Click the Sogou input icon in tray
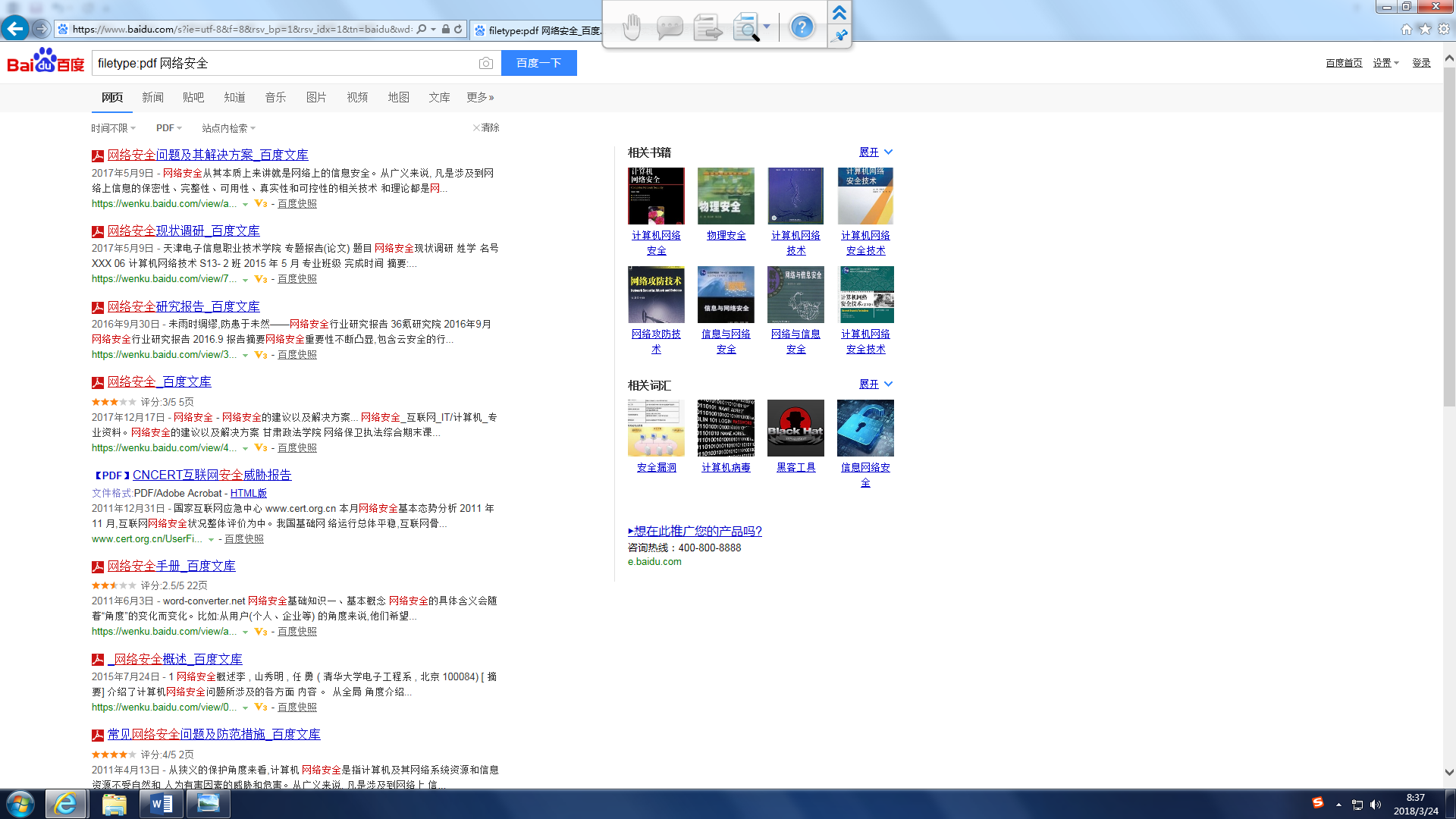Viewport: 1456px width, 819px height. tap(1318, 803)
